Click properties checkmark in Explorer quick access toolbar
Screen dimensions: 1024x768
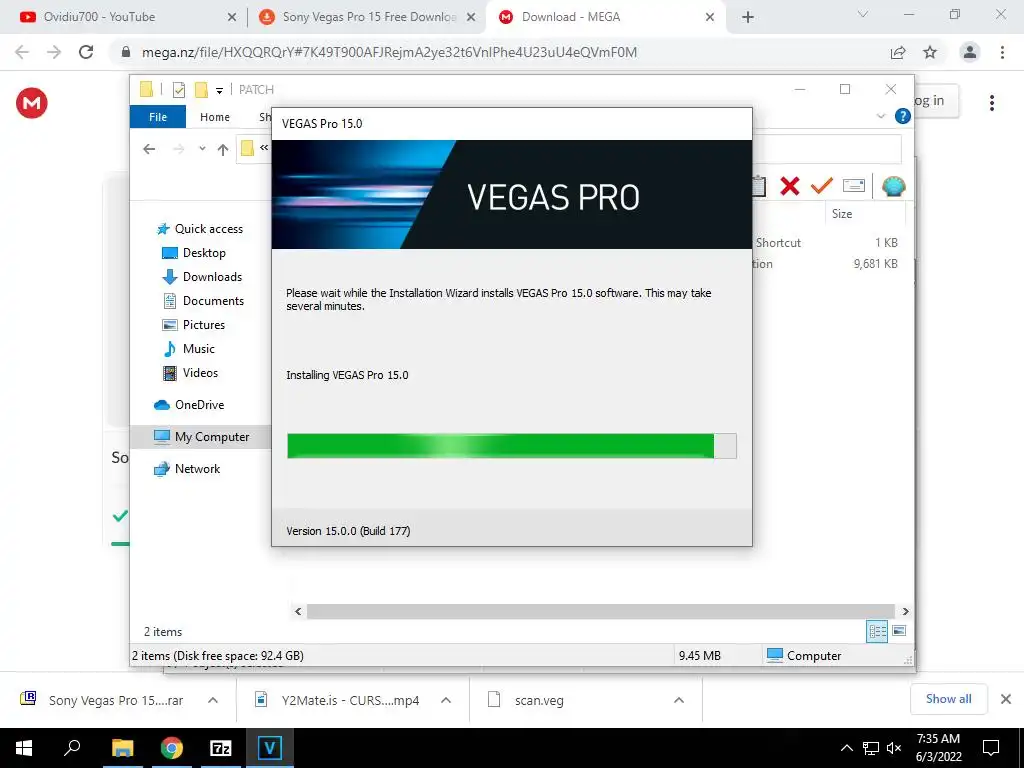178,89
